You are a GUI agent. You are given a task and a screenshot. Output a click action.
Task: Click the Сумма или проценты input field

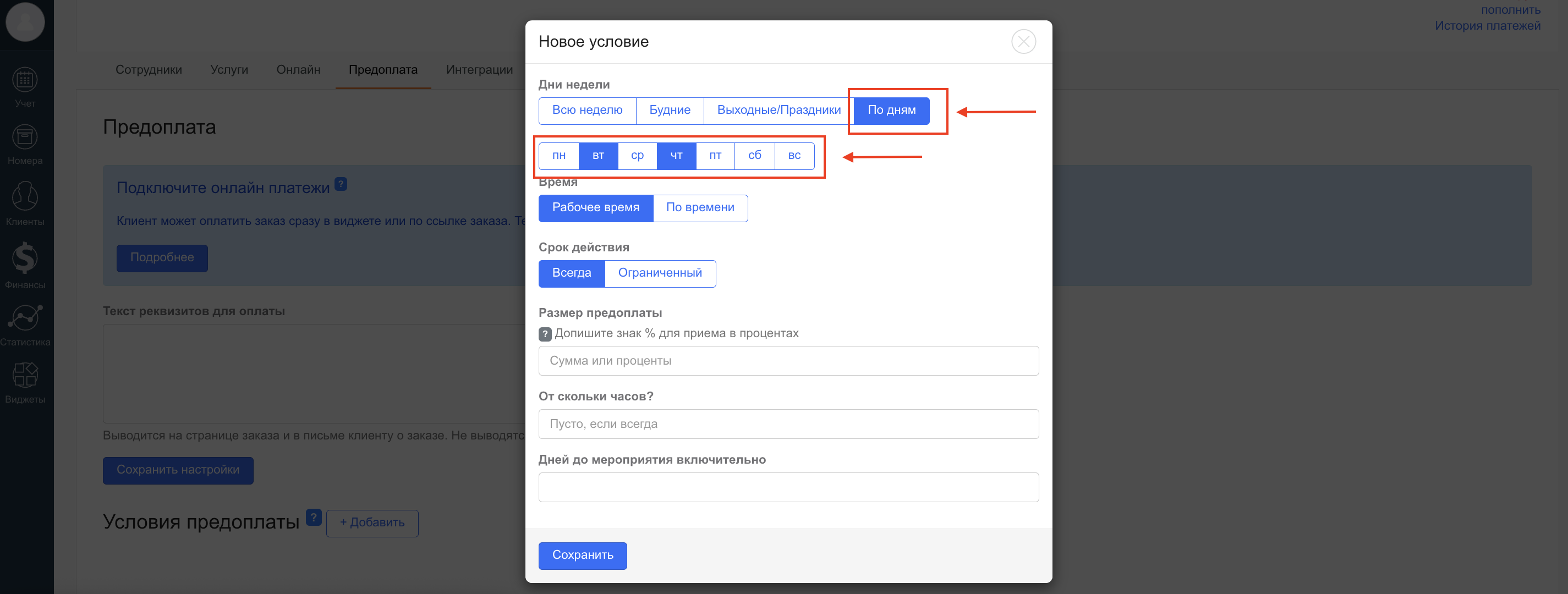tap(788, 361)
